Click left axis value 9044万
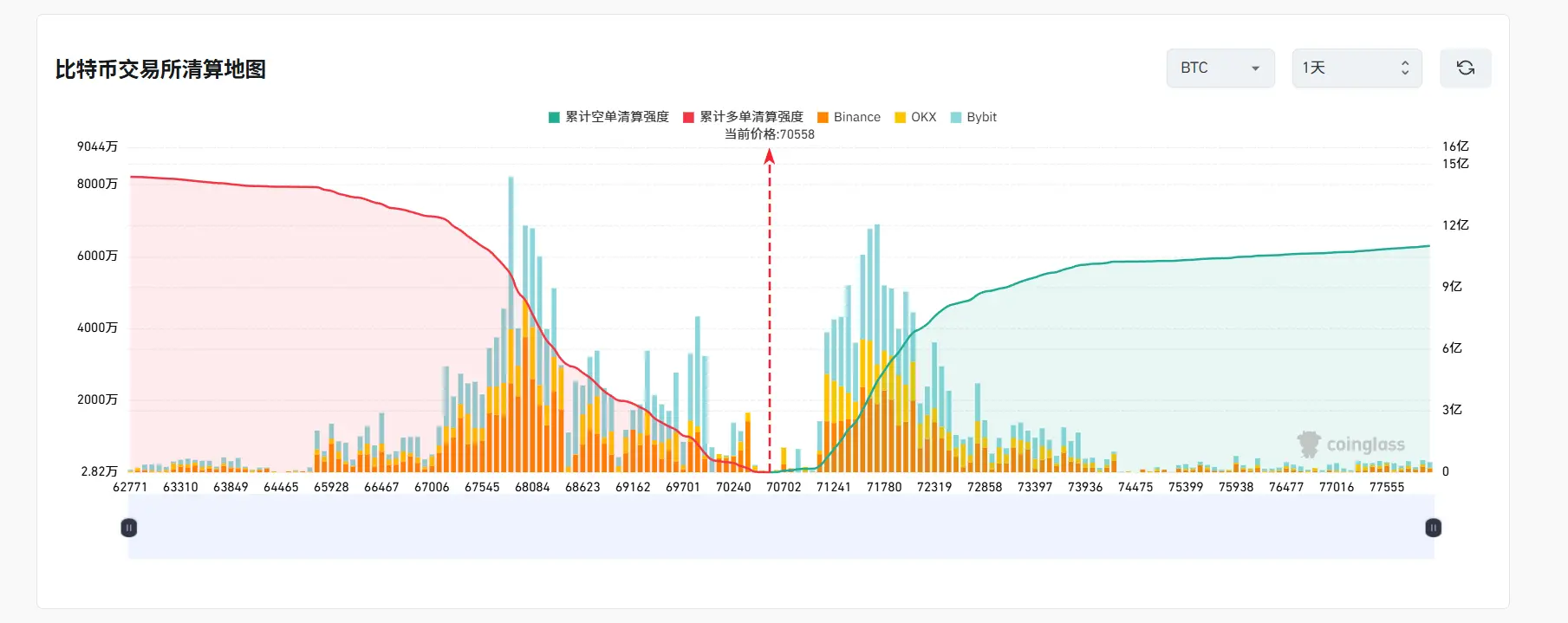Screen dimensions: 1568x623 97,146
